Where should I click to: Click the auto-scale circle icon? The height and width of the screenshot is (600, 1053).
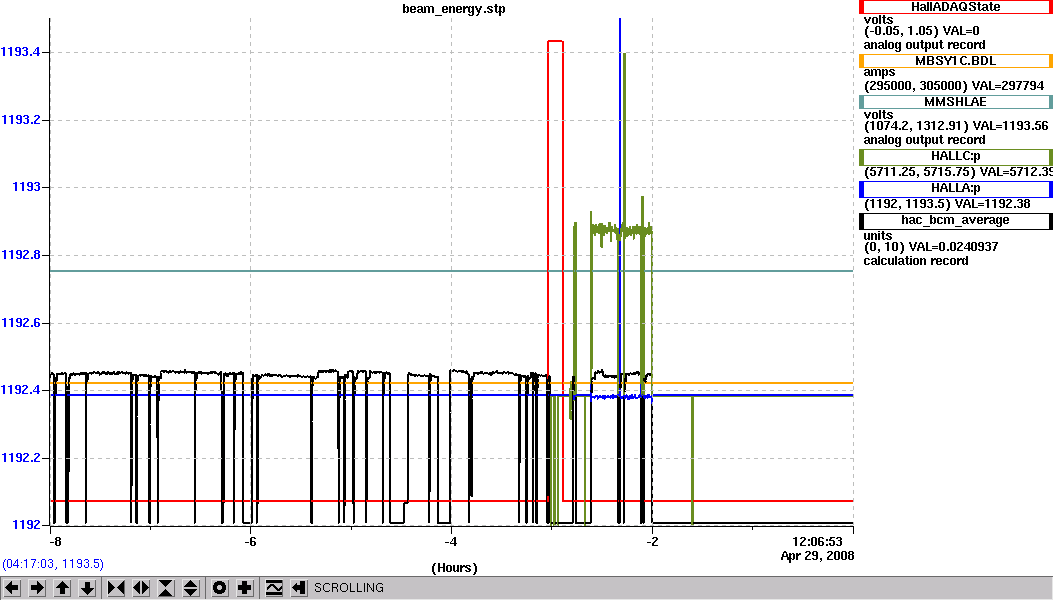click(220, 589)
